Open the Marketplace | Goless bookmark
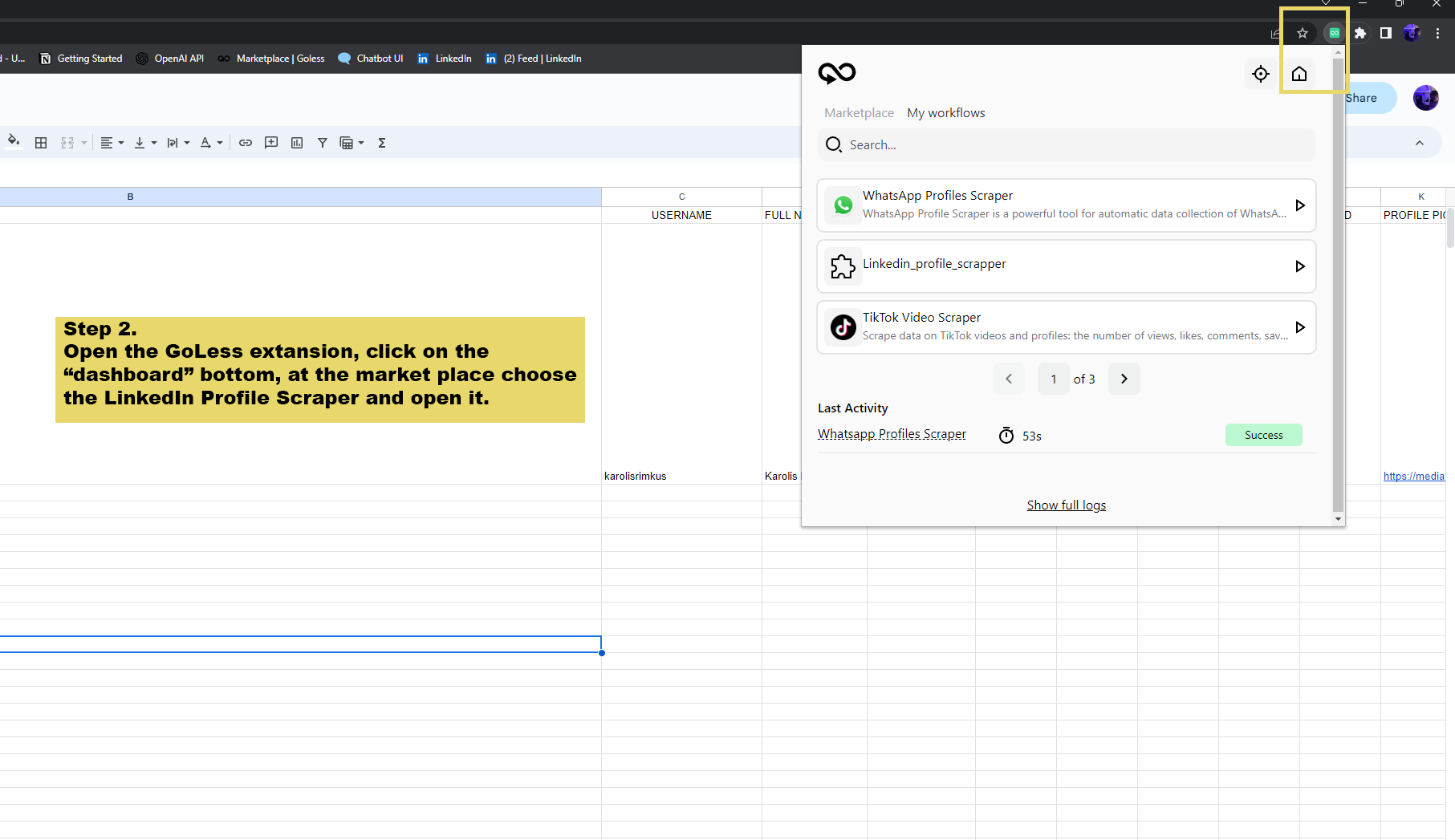This screenshot has height=840, width=1455. coord(271,59)
